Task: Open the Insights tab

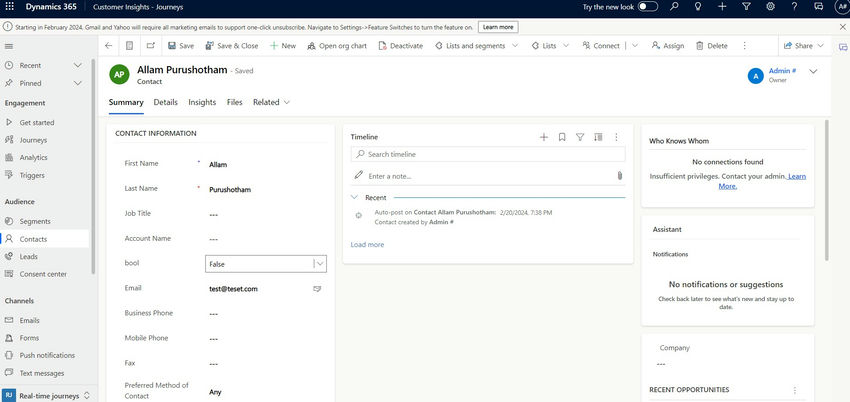Action: click(202, 102)
